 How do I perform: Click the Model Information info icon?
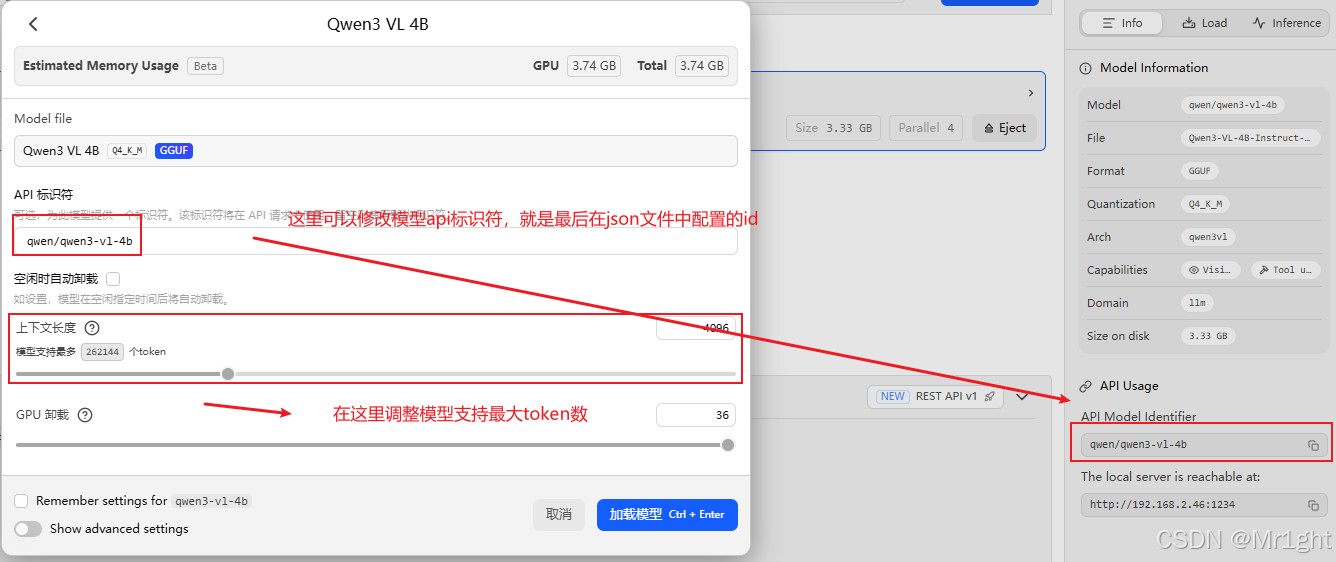coord(1085,68)
